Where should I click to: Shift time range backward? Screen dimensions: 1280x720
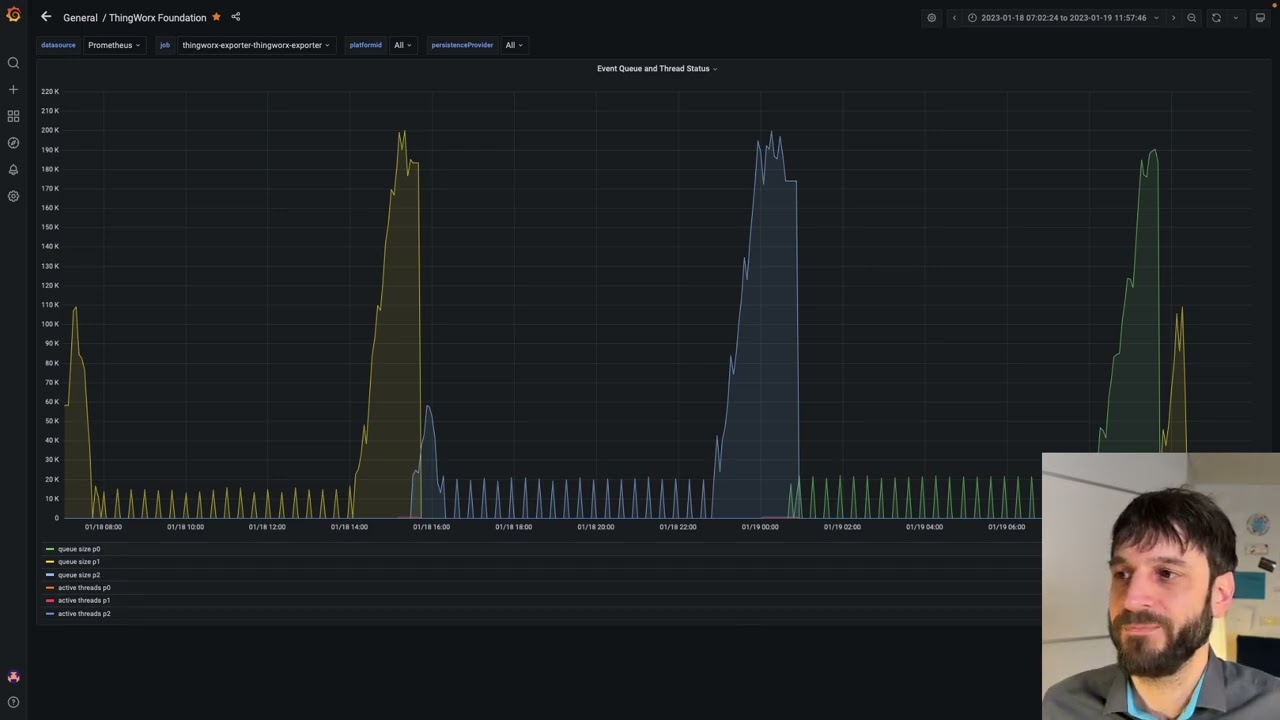[954, 18]
